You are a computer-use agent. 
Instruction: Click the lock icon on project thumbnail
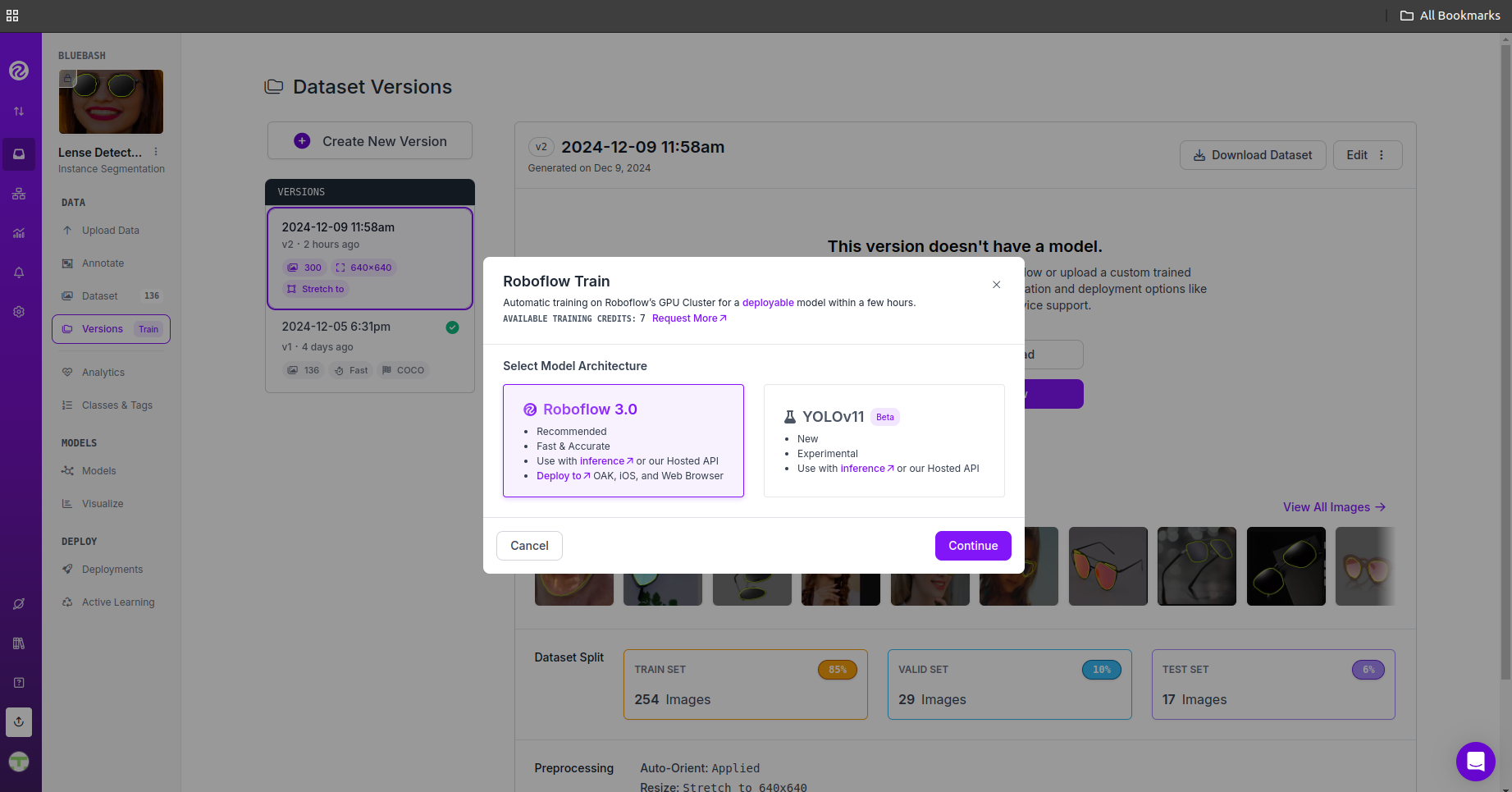click(x=67, y=79)
